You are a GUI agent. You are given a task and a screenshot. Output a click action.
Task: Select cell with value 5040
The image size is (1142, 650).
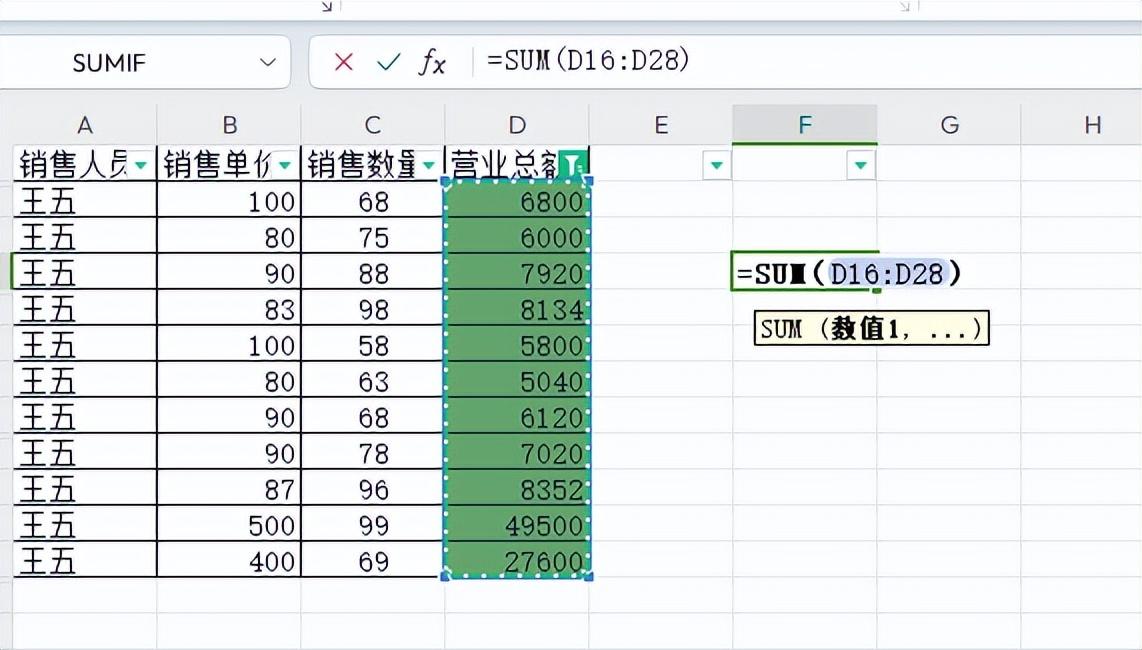(517, 380)
